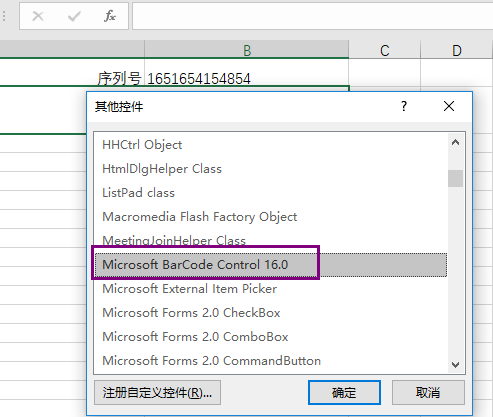This screenshot has height=417, width=493.
Task: Click the list scroll up arrow
Action: click(455, 143)
